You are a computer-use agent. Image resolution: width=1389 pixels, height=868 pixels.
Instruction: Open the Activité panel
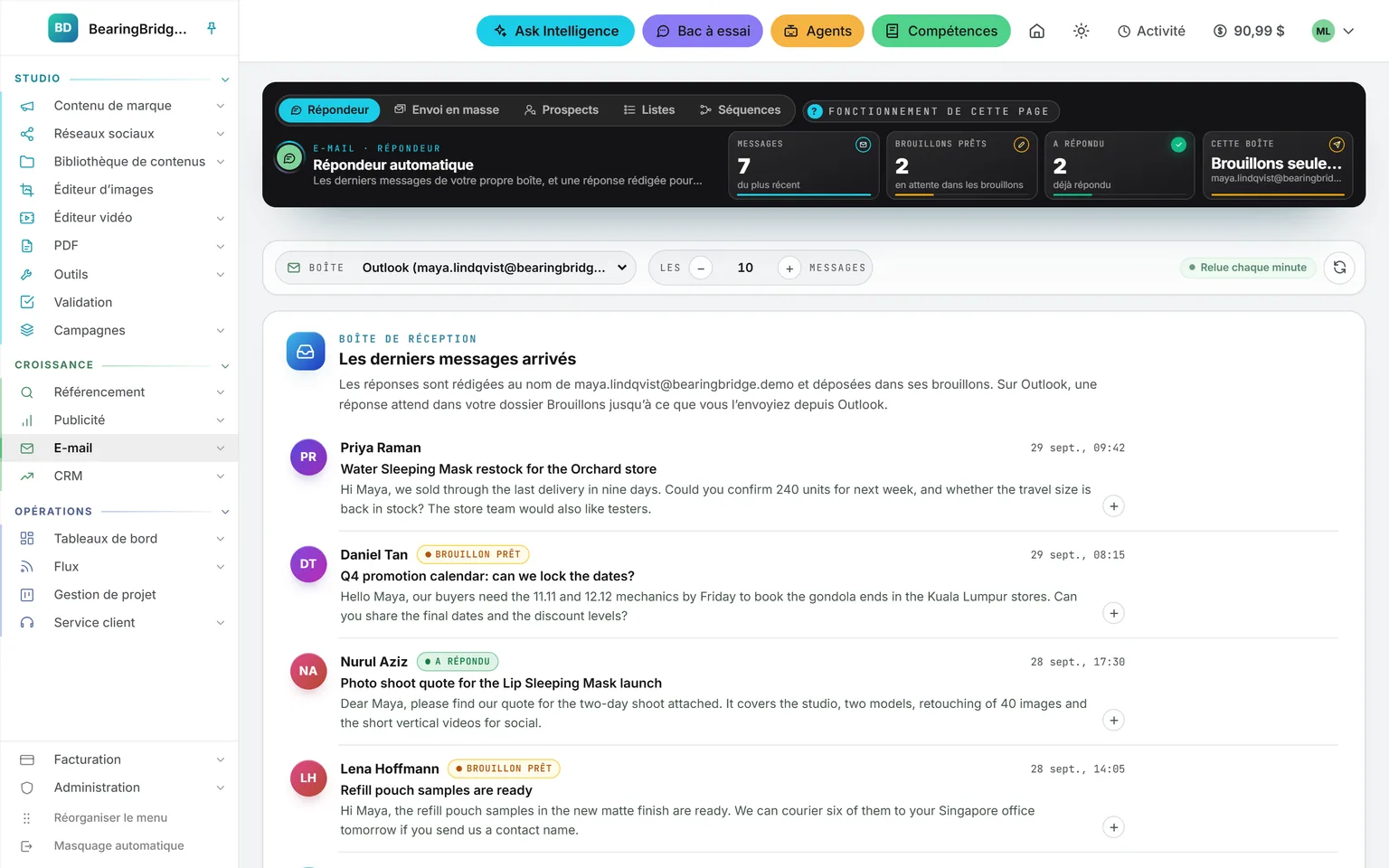[x=1151, y=31]
